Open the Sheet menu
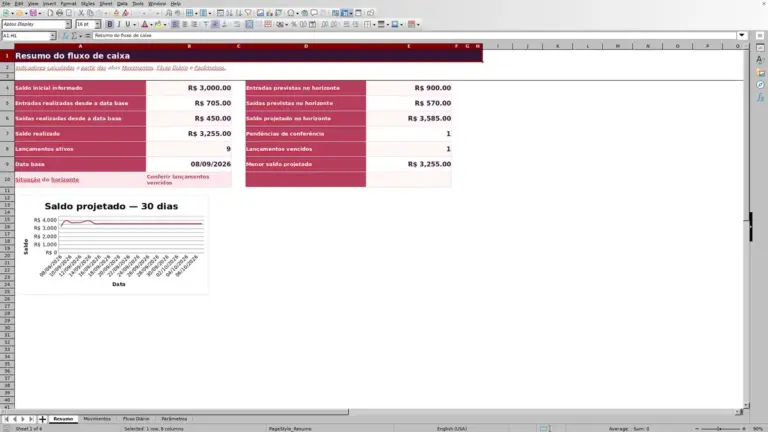Viewport: 768px width, 432px height. pyautogui.click(x=106, y=3)
